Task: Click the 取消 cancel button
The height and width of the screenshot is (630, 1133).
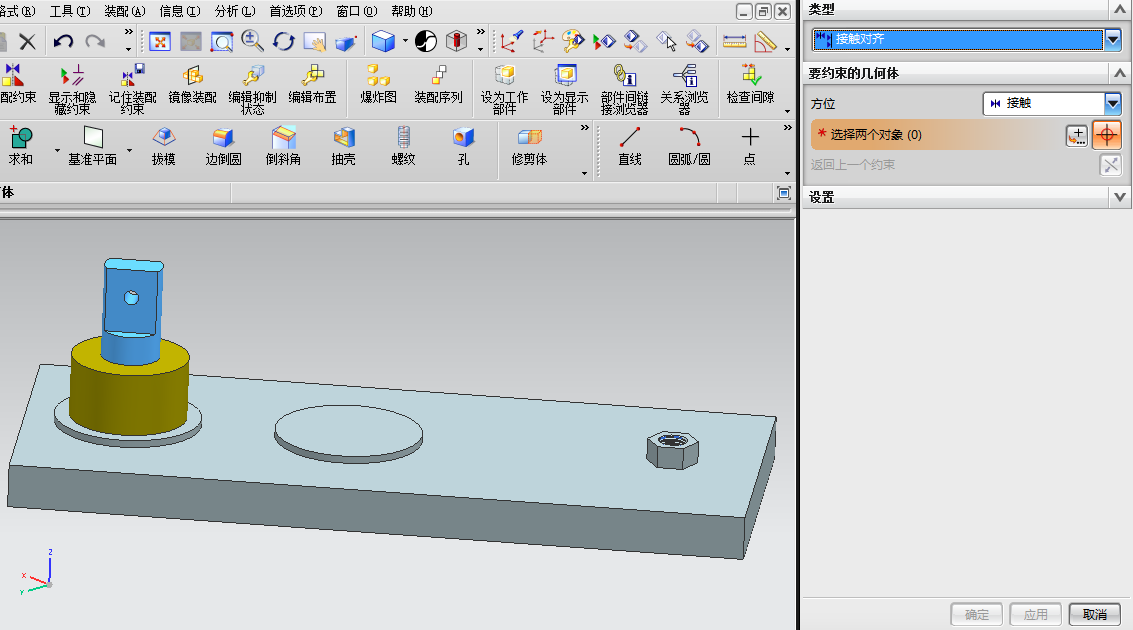Action: pos(1094,614)
